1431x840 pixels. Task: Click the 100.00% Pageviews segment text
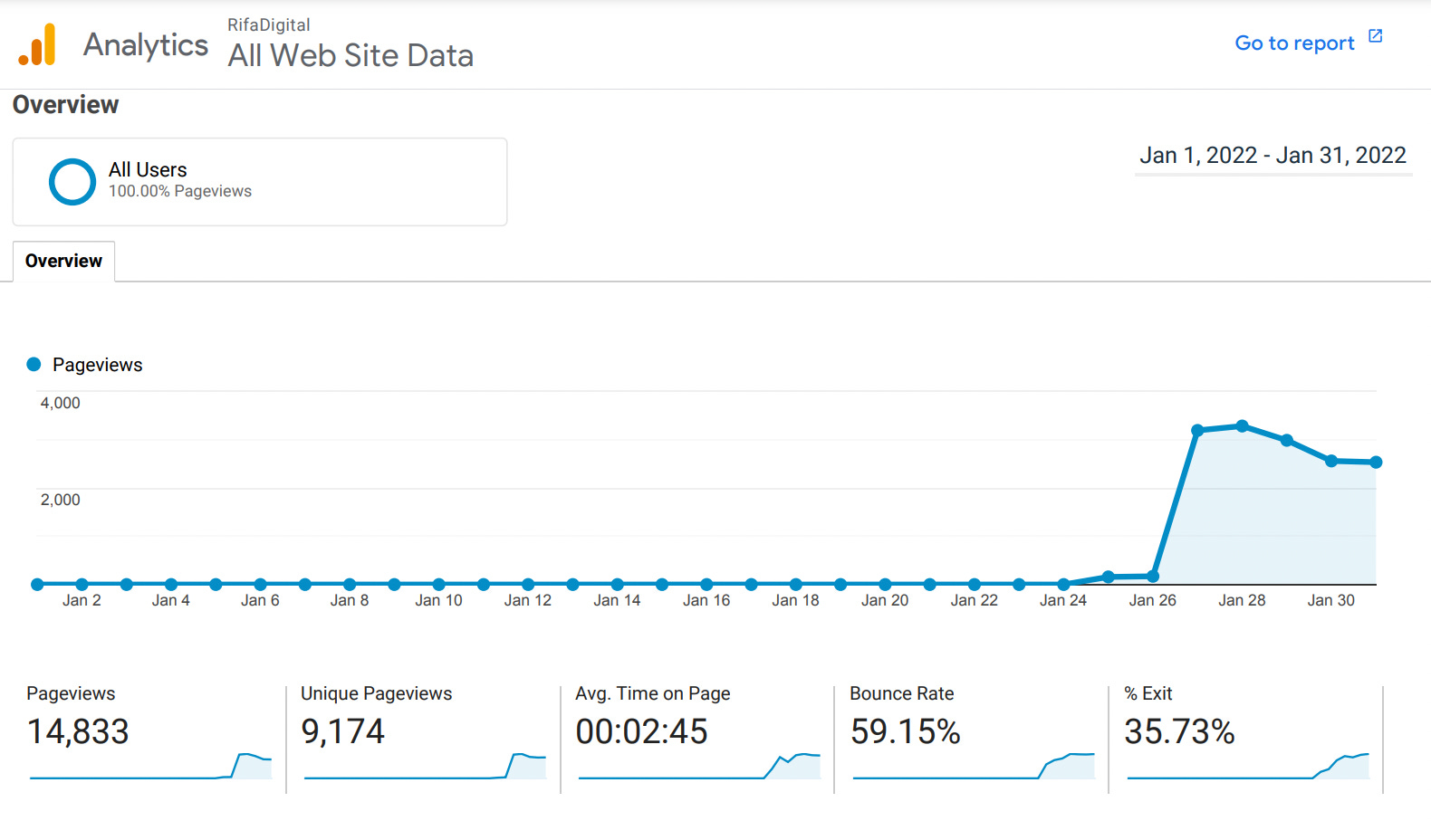[x=180, y=191]
